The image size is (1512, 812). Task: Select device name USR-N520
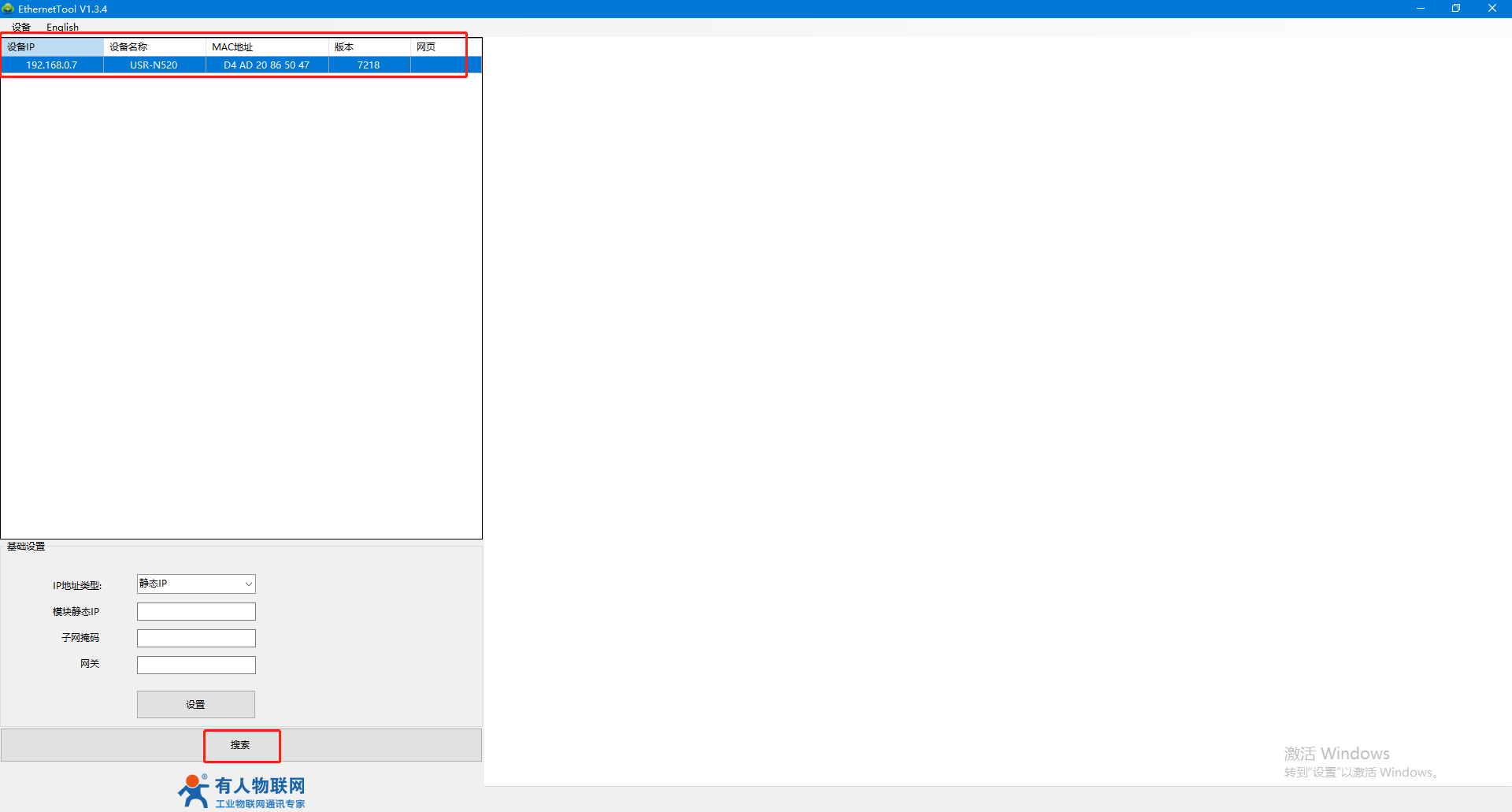(154, 65)
